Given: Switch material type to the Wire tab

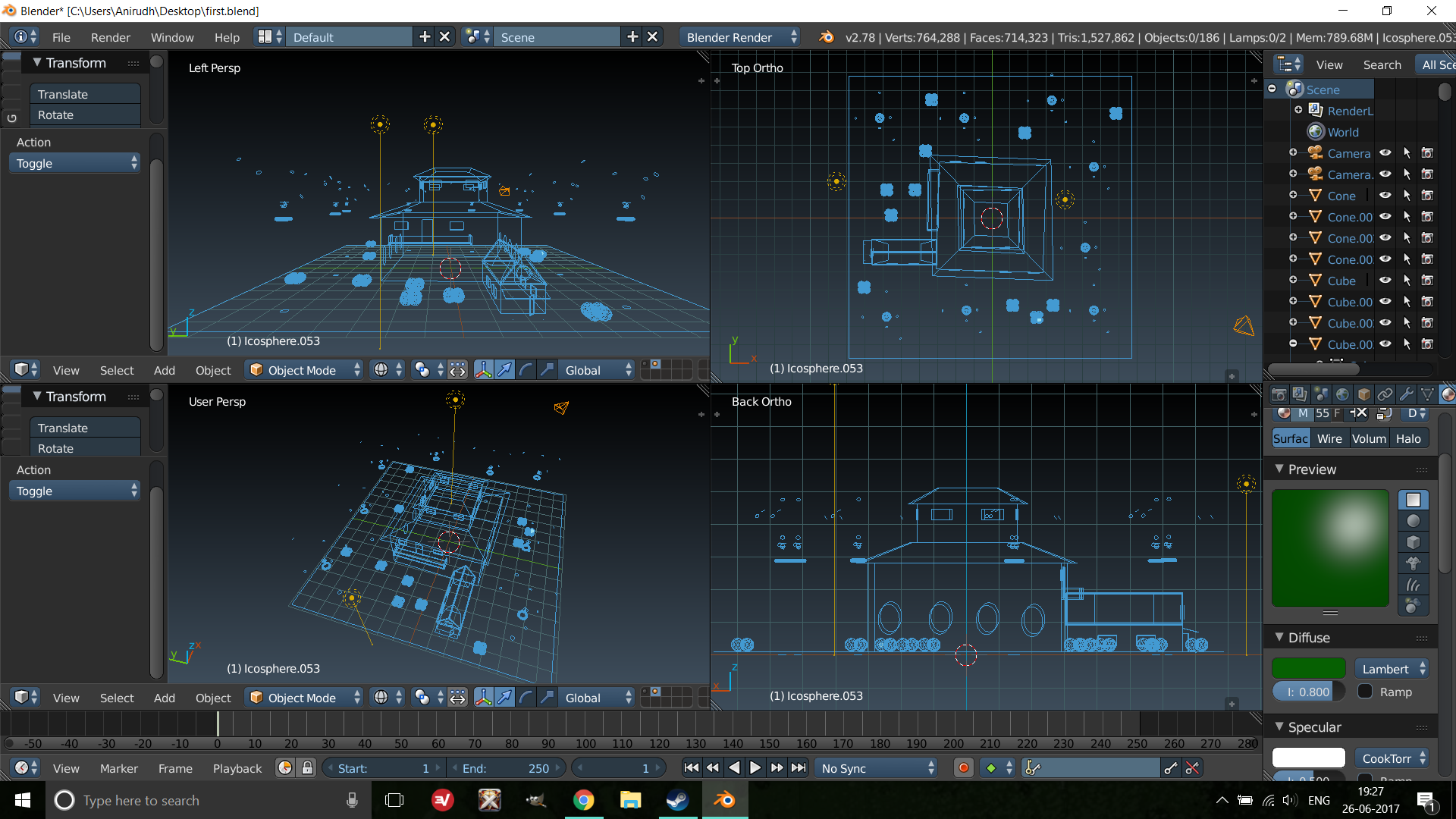Looking at the screenshot, I should (1329, 438).
